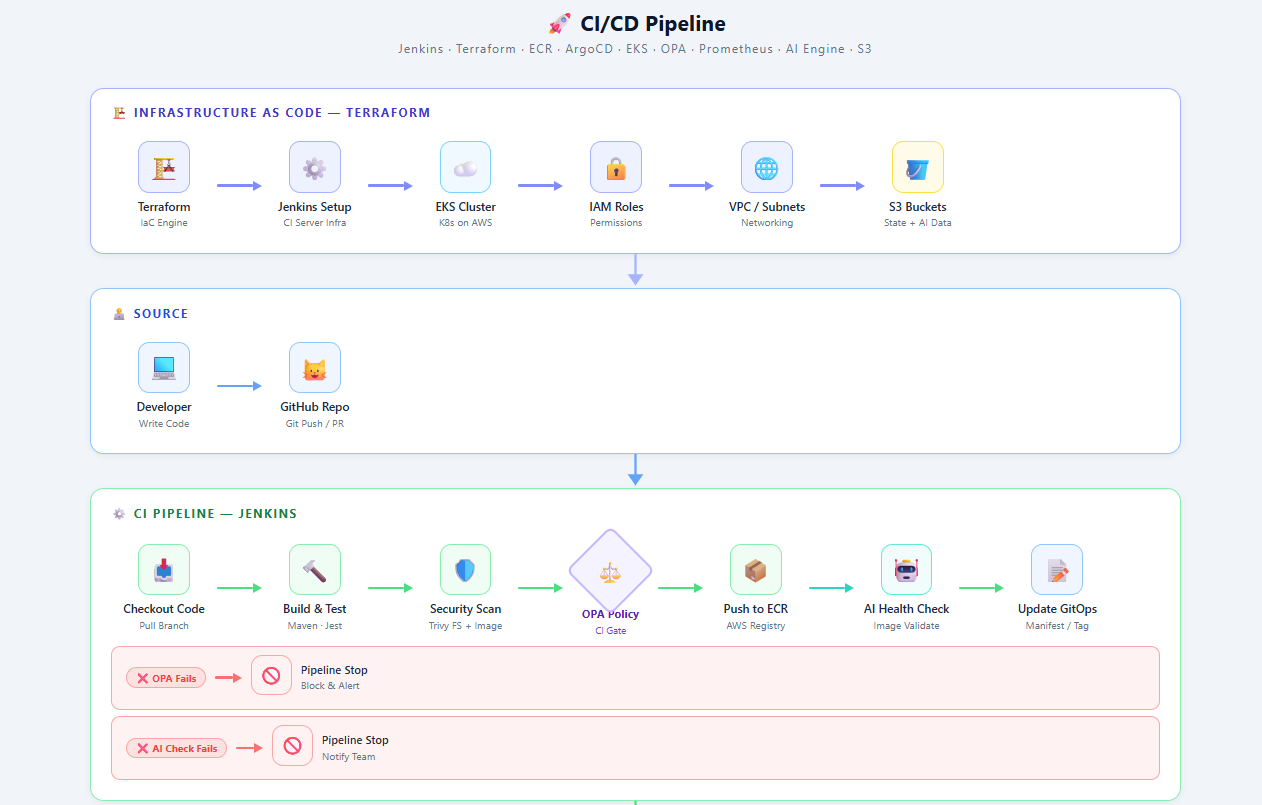Screen dimensions: 1262x805
Task: Click the AI Check Fails red badge
Action: coord(177,748)
